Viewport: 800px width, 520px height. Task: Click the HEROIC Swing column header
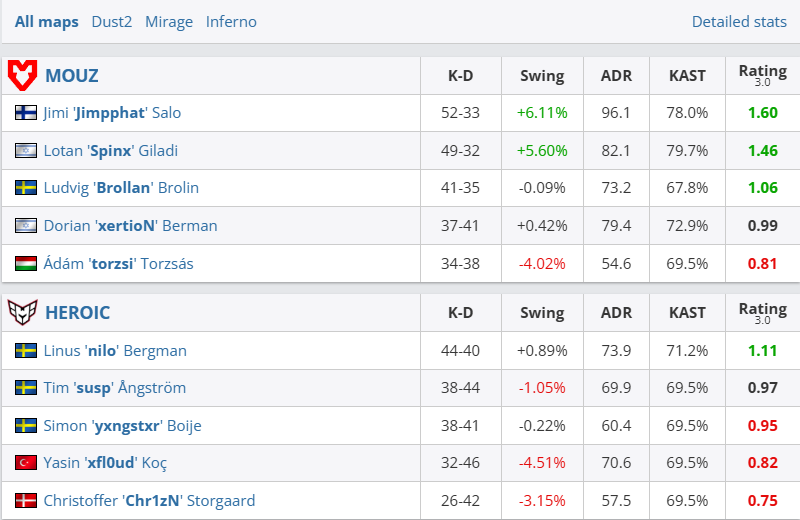542,313
